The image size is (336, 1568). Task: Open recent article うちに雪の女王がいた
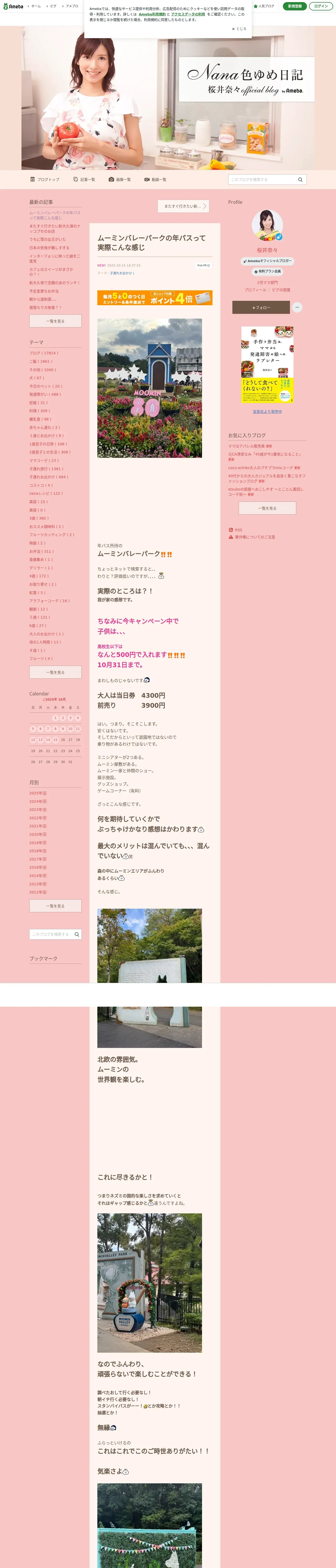(x=48, y=239)
